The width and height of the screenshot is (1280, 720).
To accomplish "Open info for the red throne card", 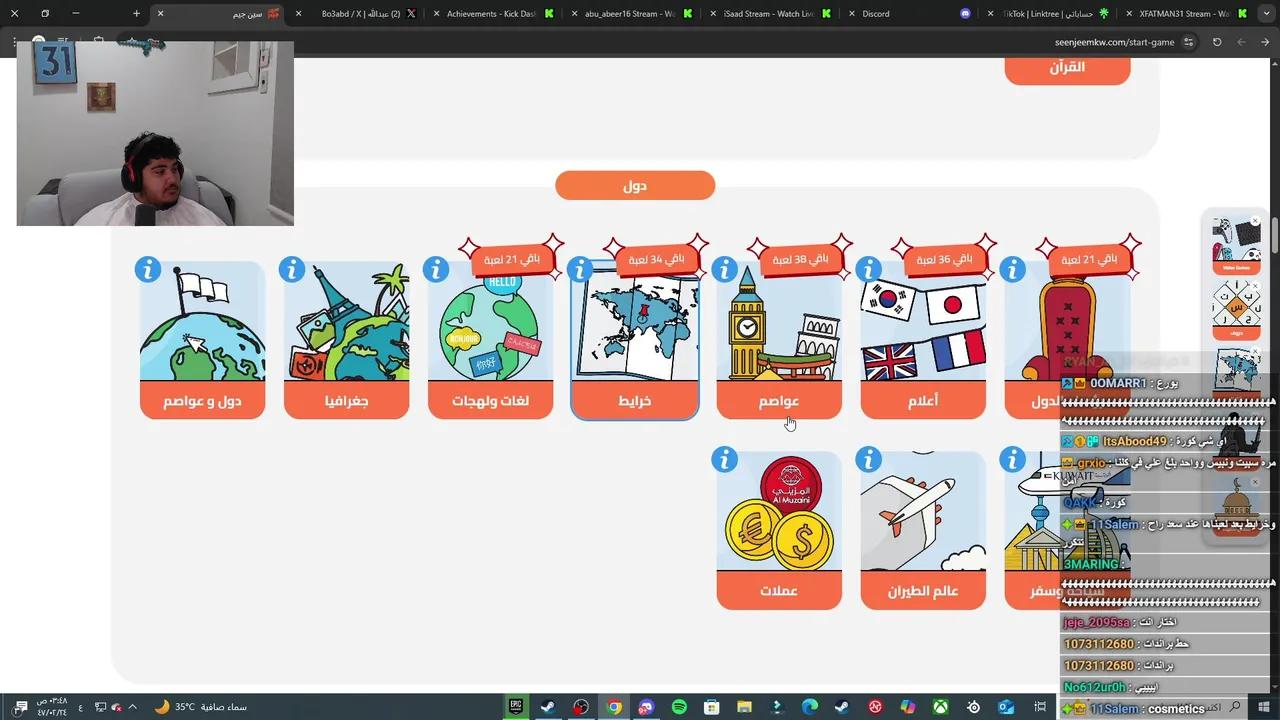I will pos(1012,270).
